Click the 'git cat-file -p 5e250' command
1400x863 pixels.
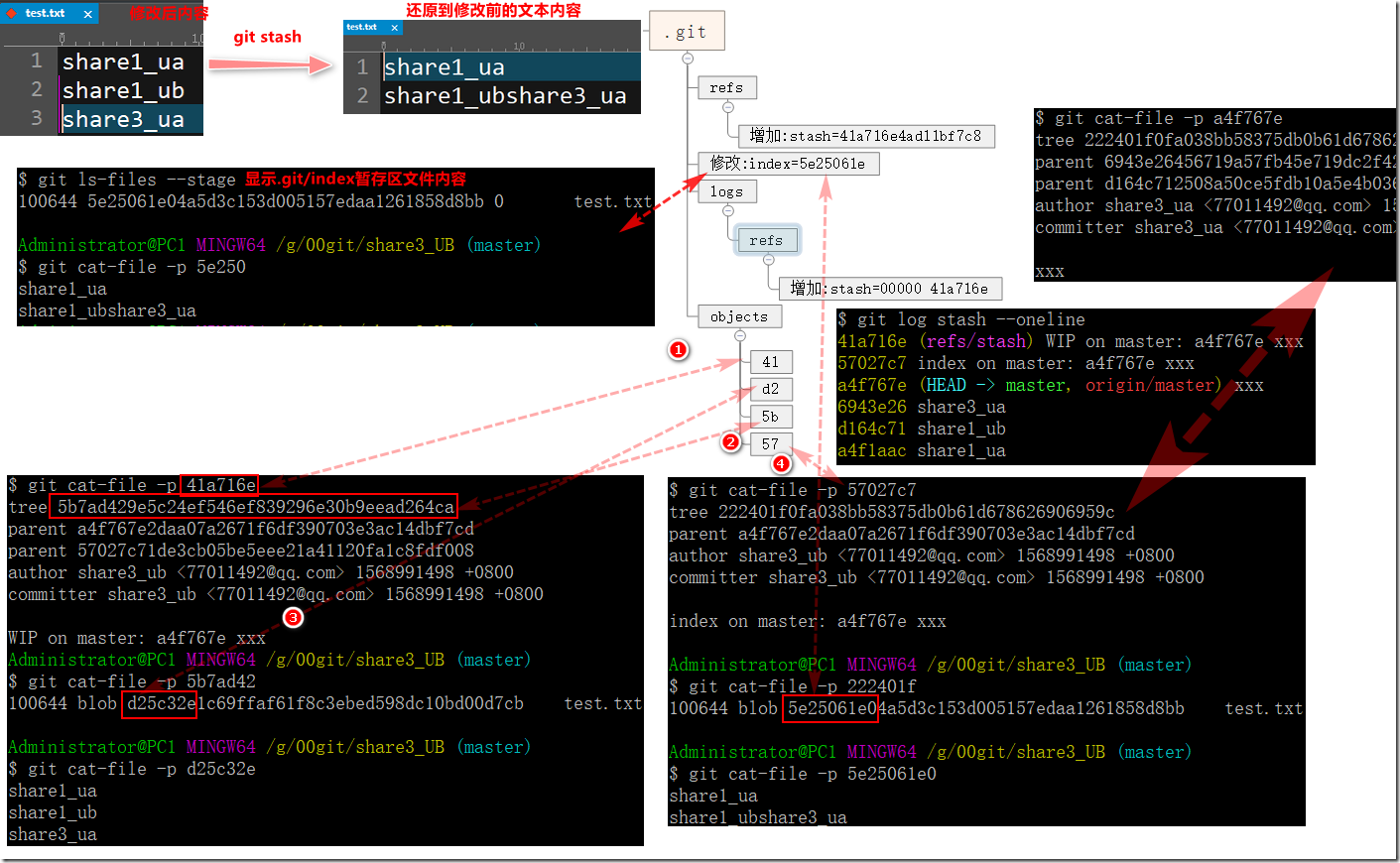pyautogui.click(x=132, y=267)
